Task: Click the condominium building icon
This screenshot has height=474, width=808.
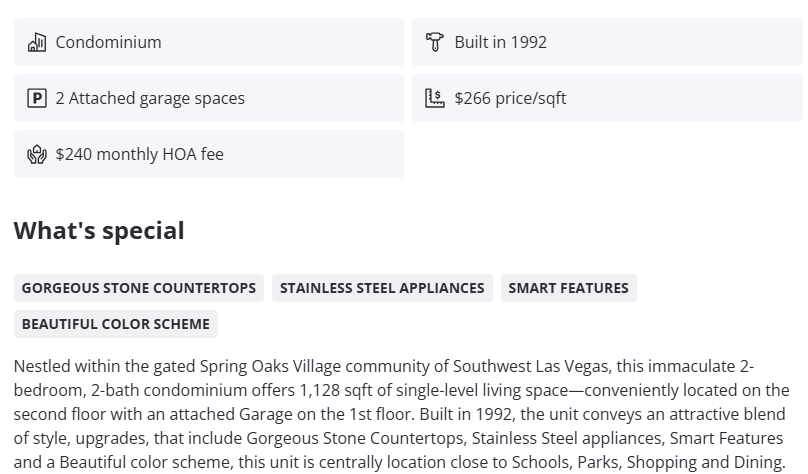Action: pos(37,42)
